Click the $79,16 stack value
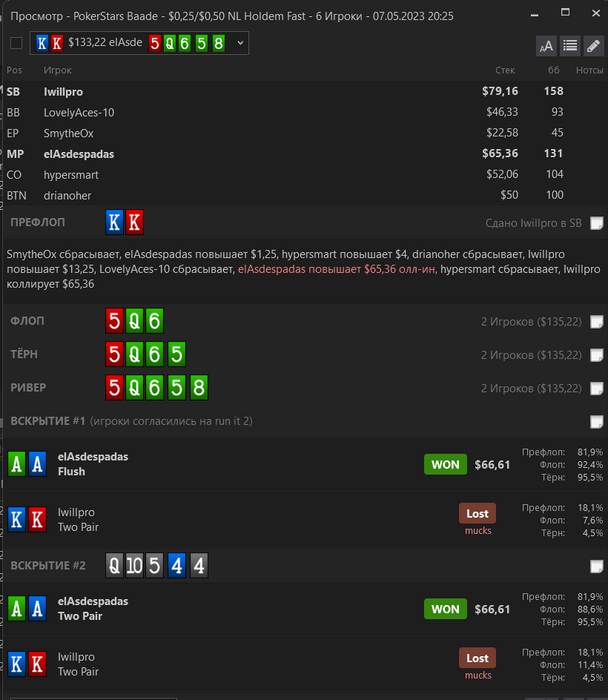 point(500,92)
